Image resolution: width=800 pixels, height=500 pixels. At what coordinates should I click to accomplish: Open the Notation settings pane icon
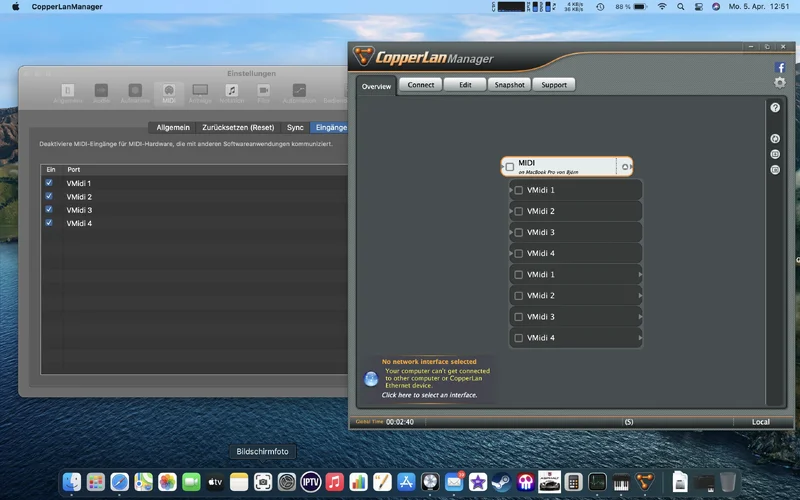click(231, 92)
